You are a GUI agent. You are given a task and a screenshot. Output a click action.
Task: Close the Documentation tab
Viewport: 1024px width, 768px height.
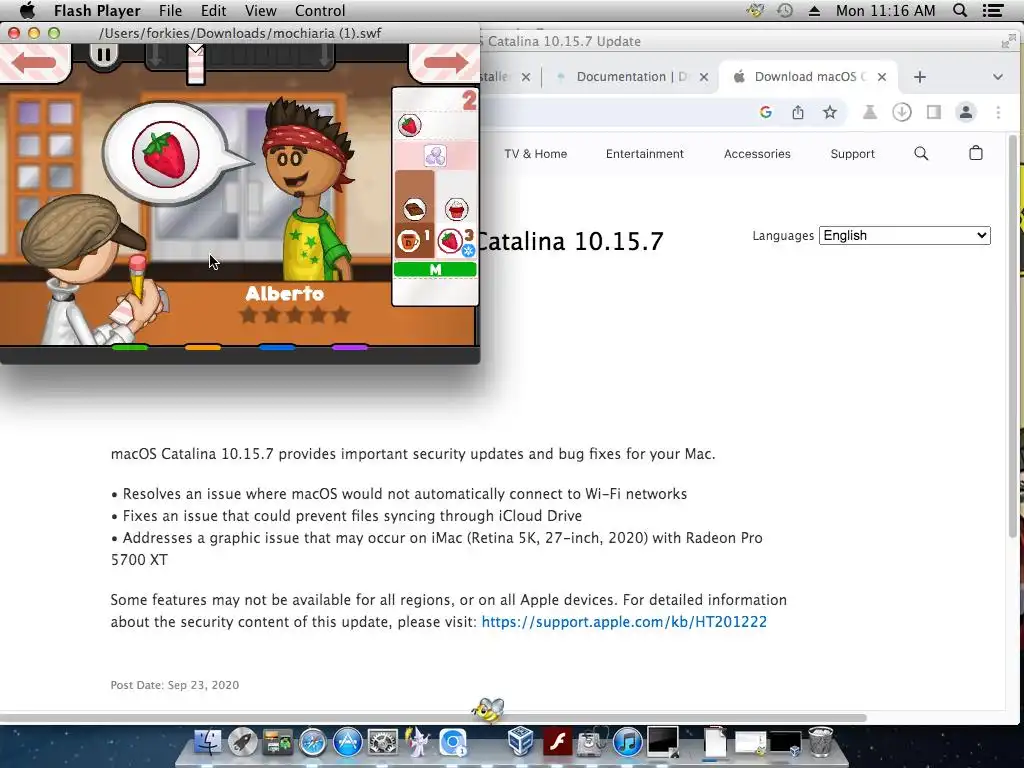click(704, 76)
